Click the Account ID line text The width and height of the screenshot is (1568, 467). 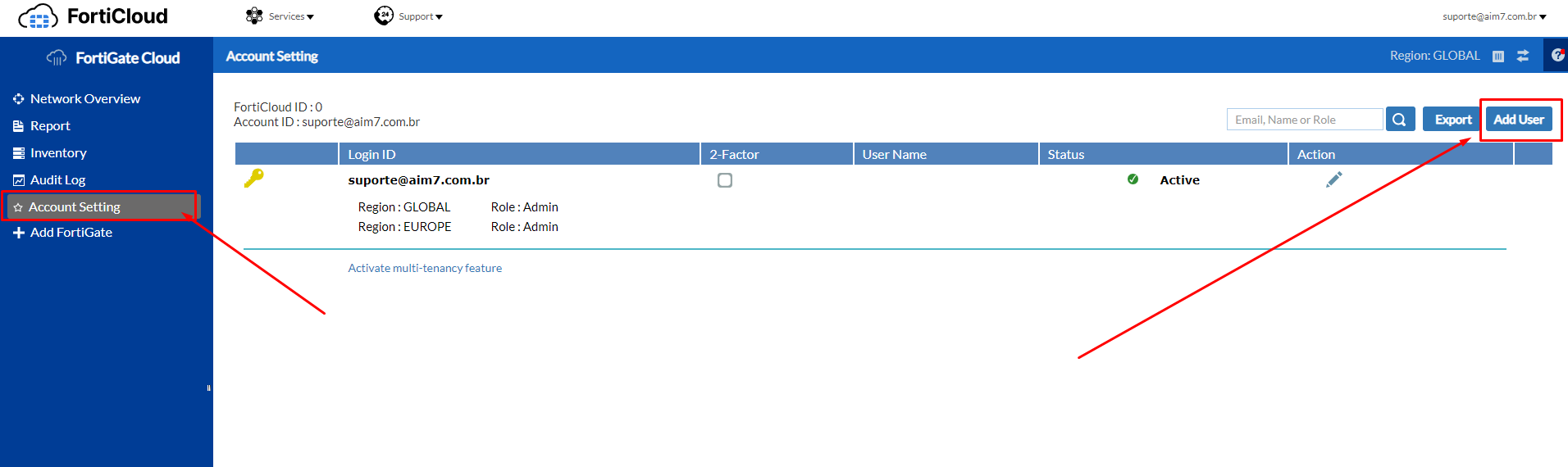326,122
